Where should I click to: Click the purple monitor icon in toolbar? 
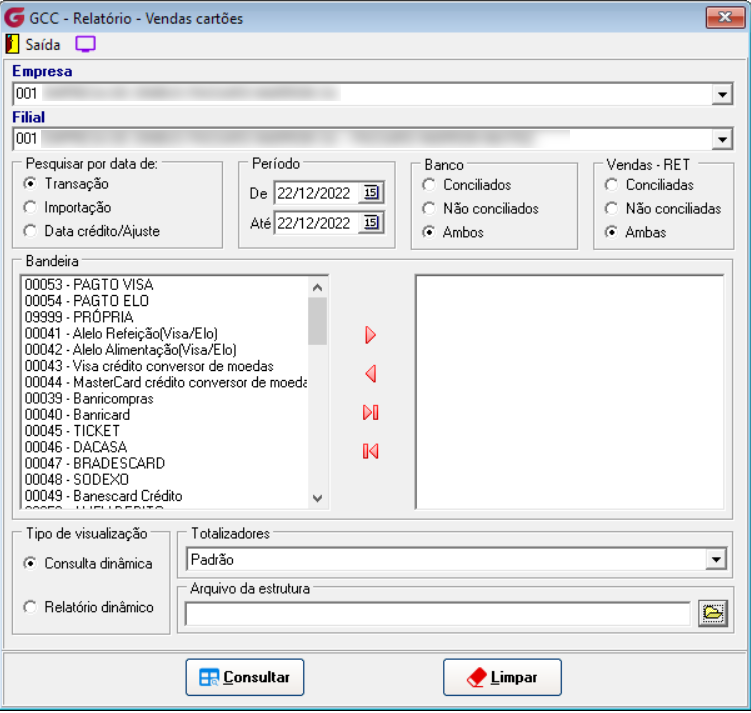click(85, 45)
